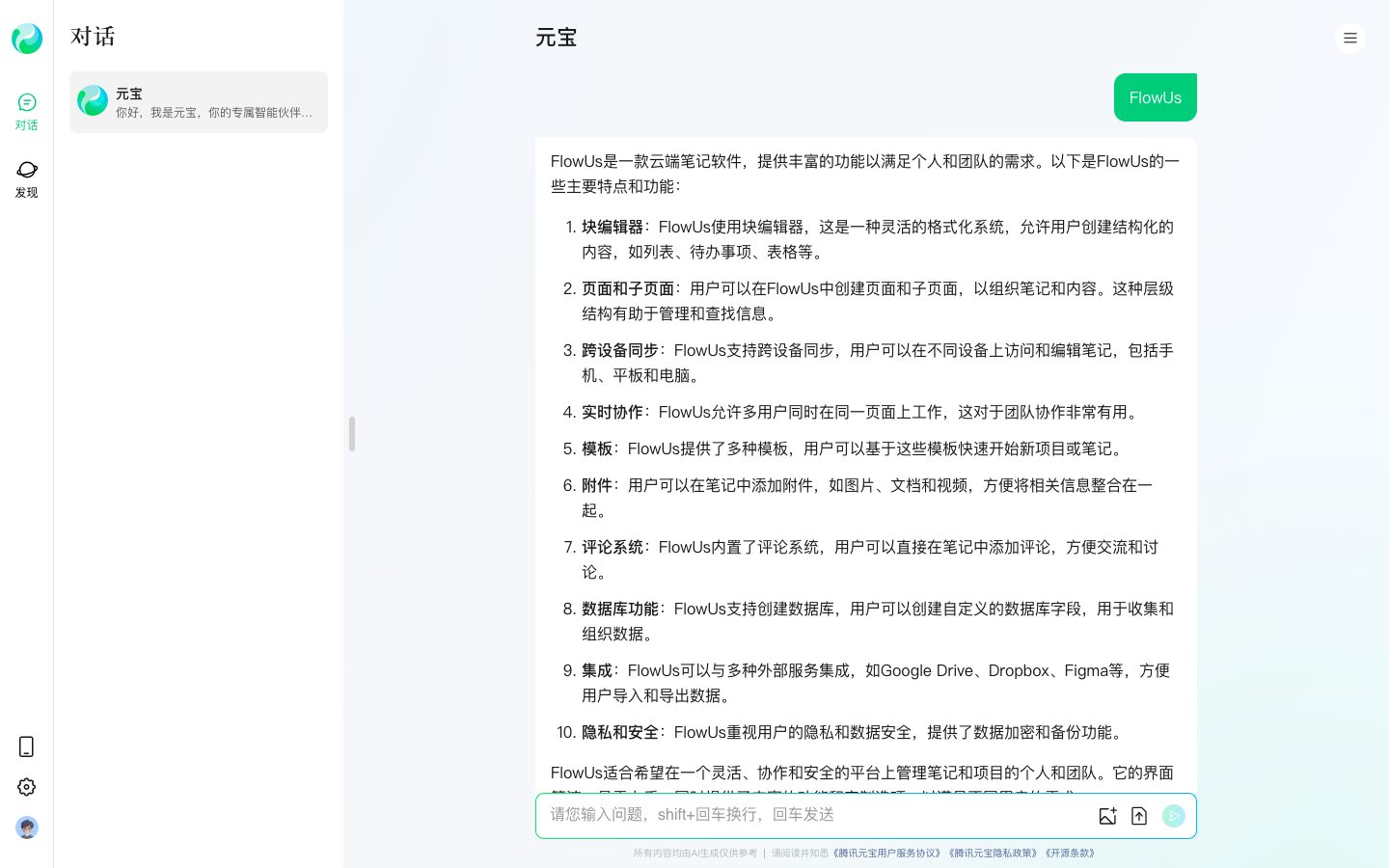Click the footer text 所有内容均由AI生成仅供参考
Image resolution: width=1389 pixels, height=868 pixels.
[x=695, y=853]
